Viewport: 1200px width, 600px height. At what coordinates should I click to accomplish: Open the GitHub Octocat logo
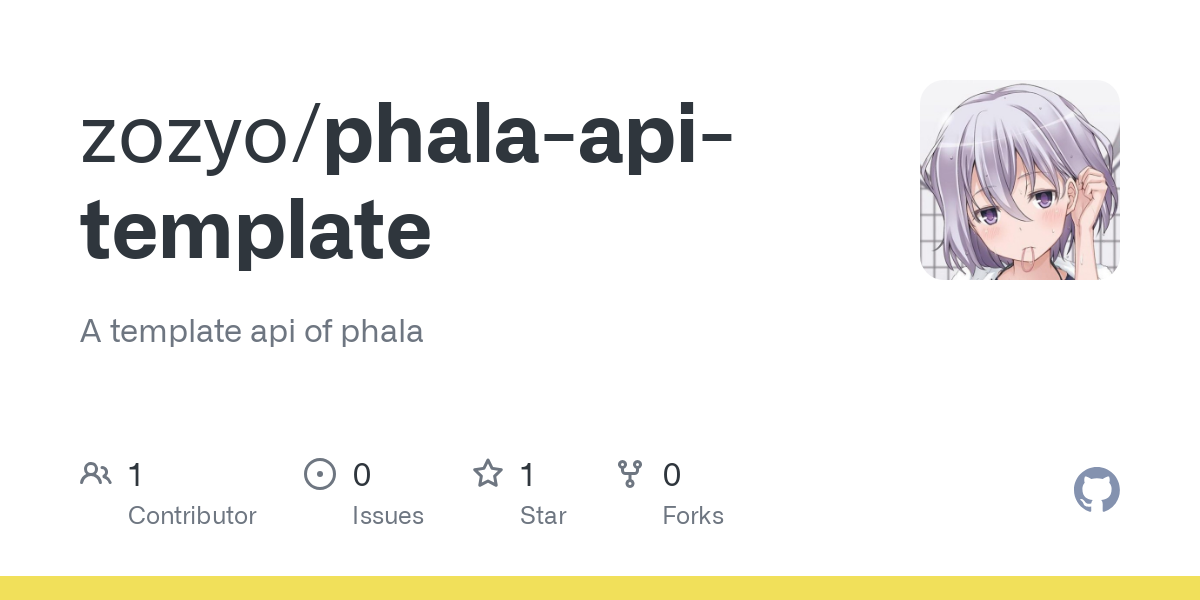[x=1097, y=490]
